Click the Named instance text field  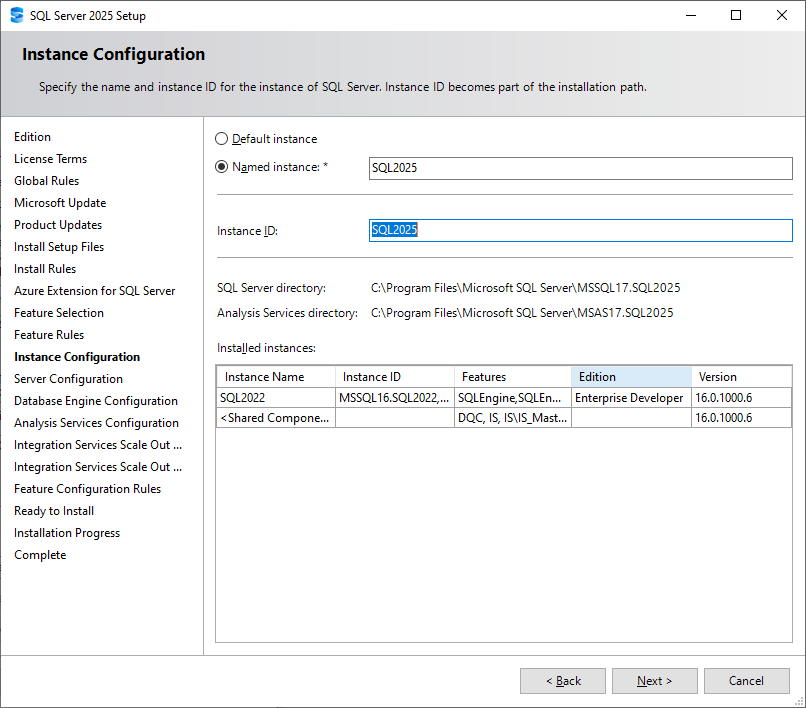click(x=580, y=168)
